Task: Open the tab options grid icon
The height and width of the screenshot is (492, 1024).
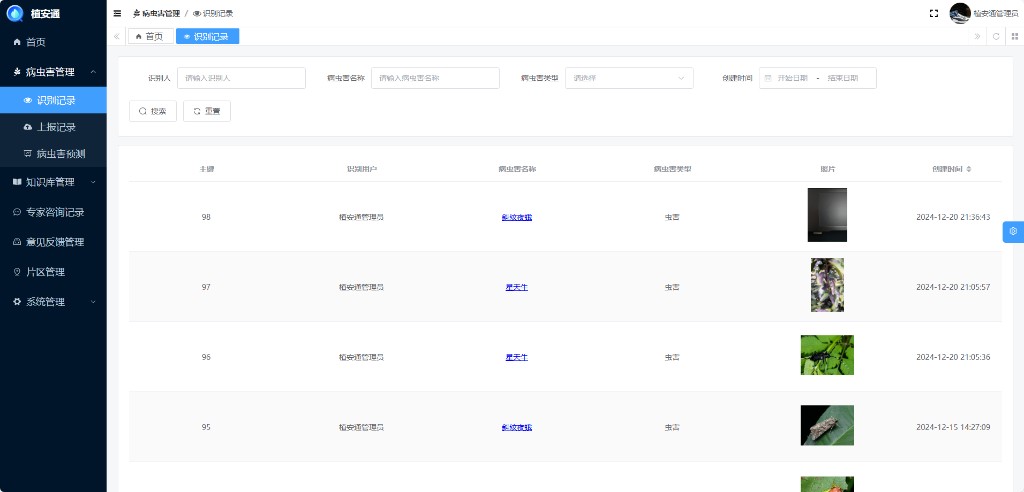Action: coord(1015,37)
